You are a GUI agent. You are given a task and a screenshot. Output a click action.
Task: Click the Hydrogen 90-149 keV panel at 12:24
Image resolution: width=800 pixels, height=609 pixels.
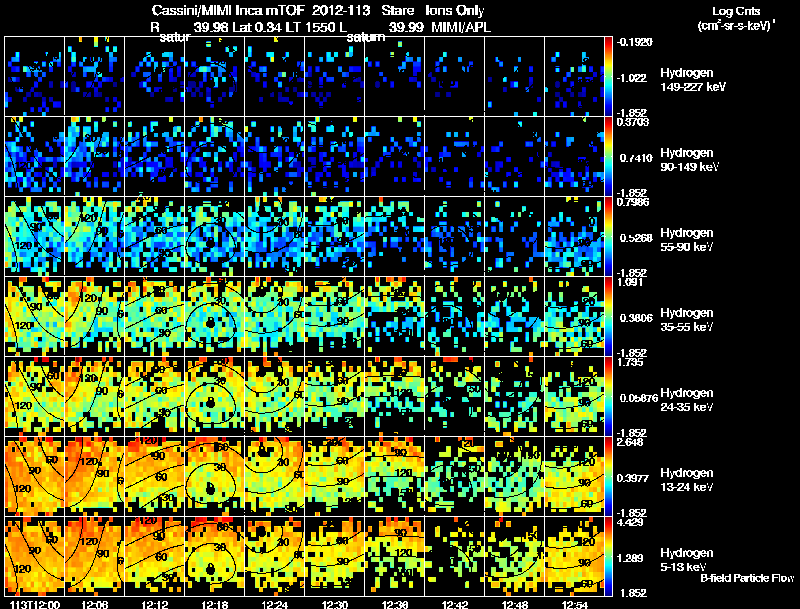(274, 156)
